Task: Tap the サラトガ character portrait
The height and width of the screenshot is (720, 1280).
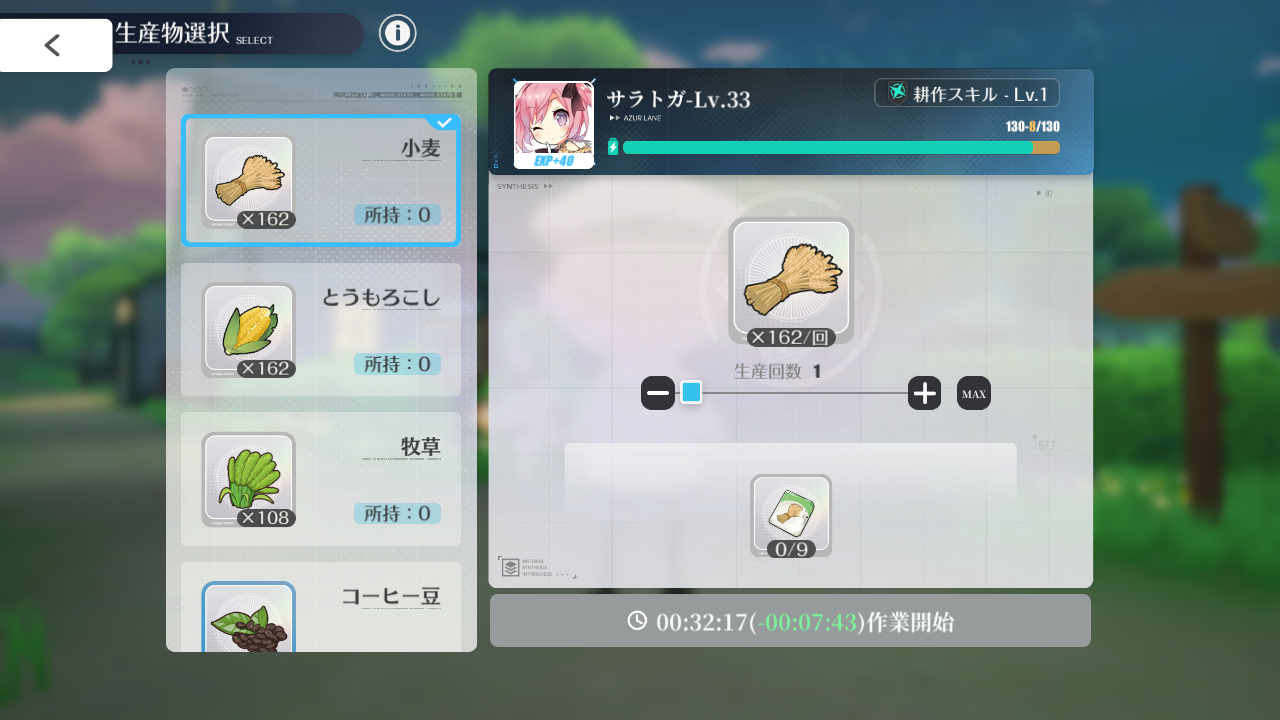Action: pyautogui.click(x=553, y=125)
